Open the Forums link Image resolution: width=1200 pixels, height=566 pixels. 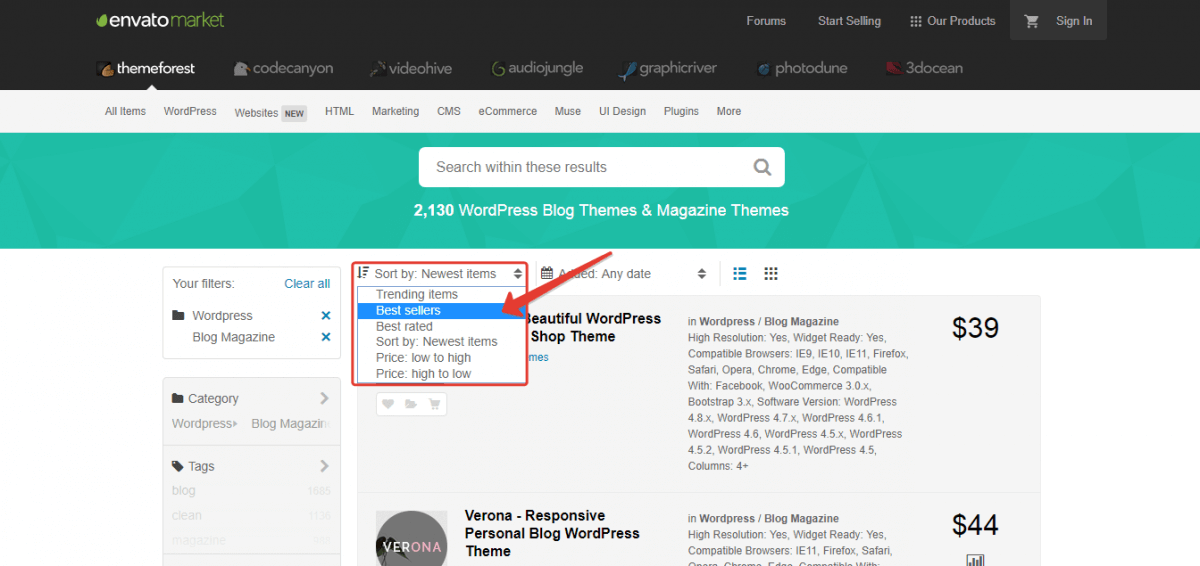pos(766,21)
